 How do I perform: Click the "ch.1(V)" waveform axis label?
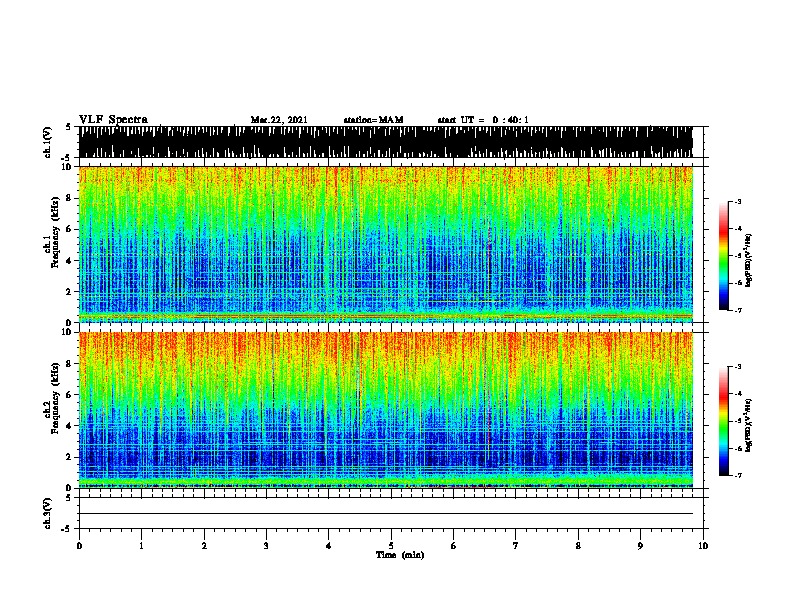[48, 142]
